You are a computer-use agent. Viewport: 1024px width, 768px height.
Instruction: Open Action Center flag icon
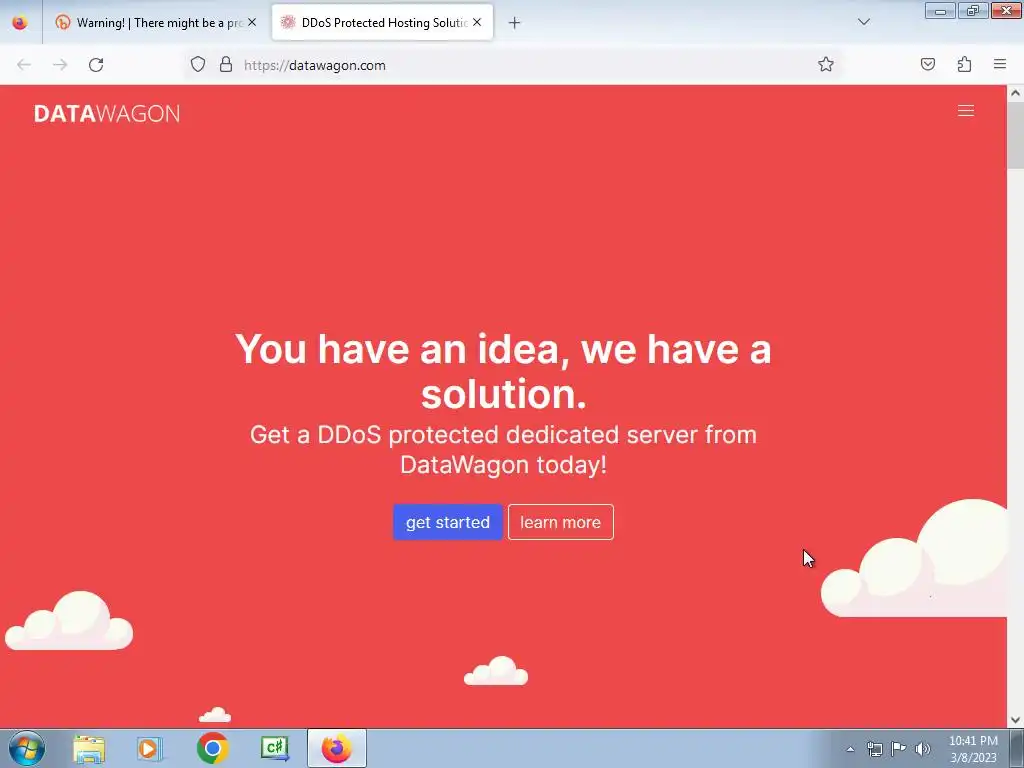coord(899,749)
